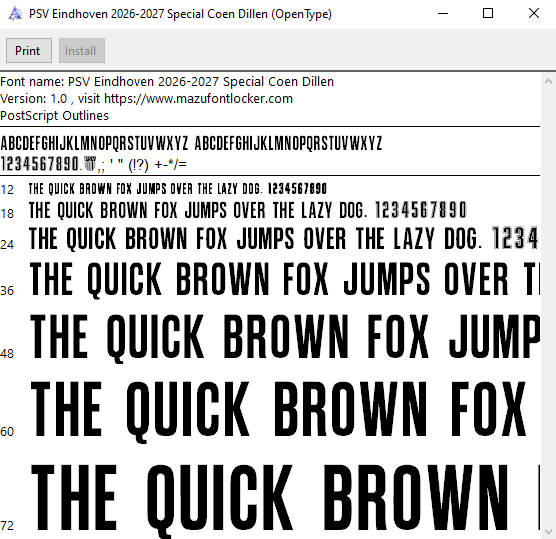Click the 48 point size label
The height and width of the screenshot is (539, 556).
click(x=7, y=354)
